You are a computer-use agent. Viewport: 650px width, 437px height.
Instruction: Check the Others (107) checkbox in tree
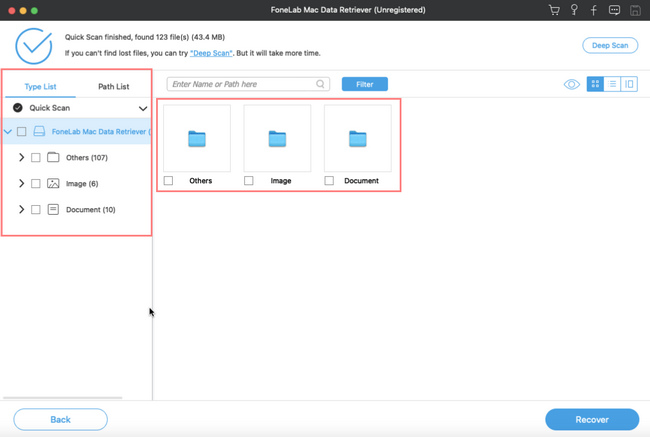[36, 158]
